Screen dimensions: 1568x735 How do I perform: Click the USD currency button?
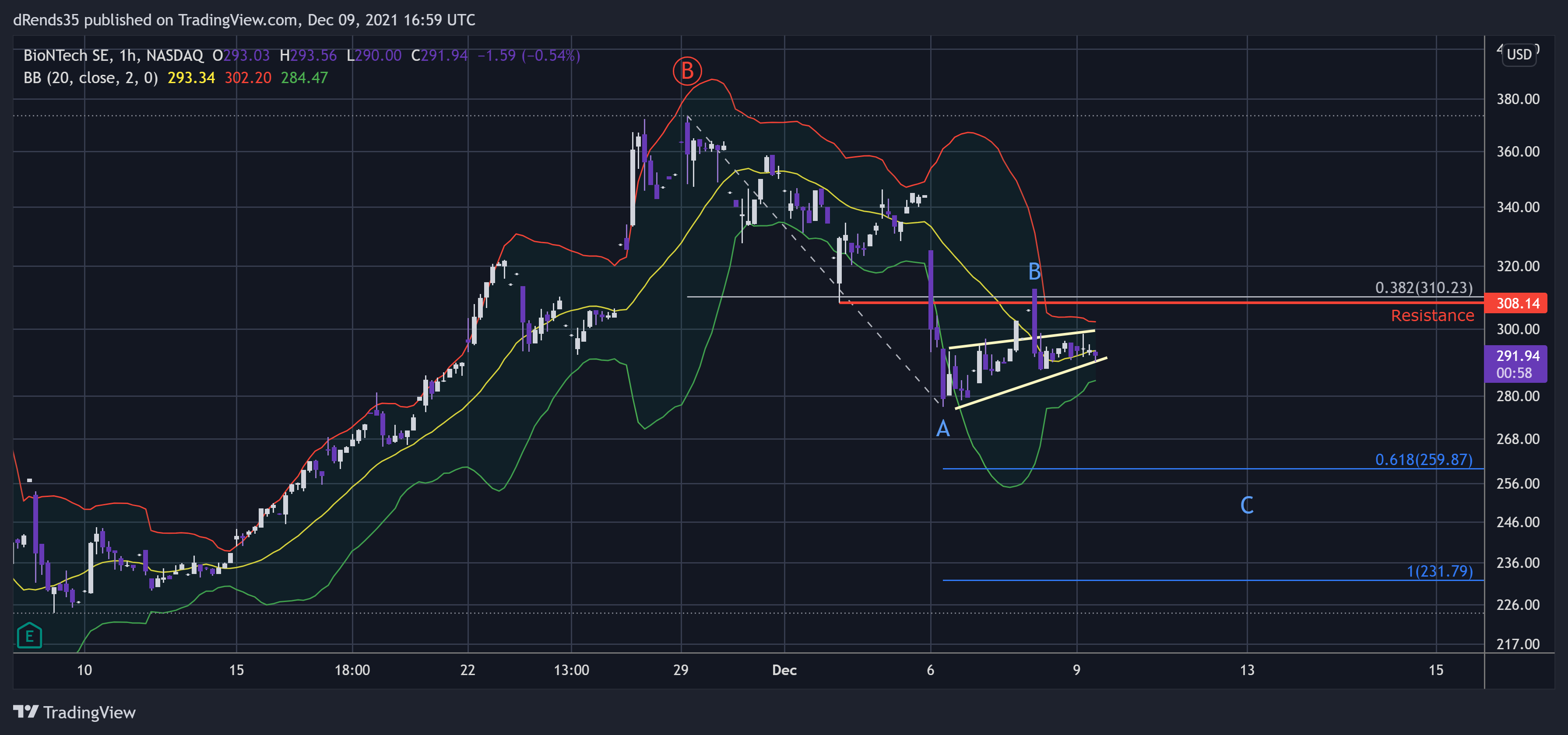tap(1519, 55)
